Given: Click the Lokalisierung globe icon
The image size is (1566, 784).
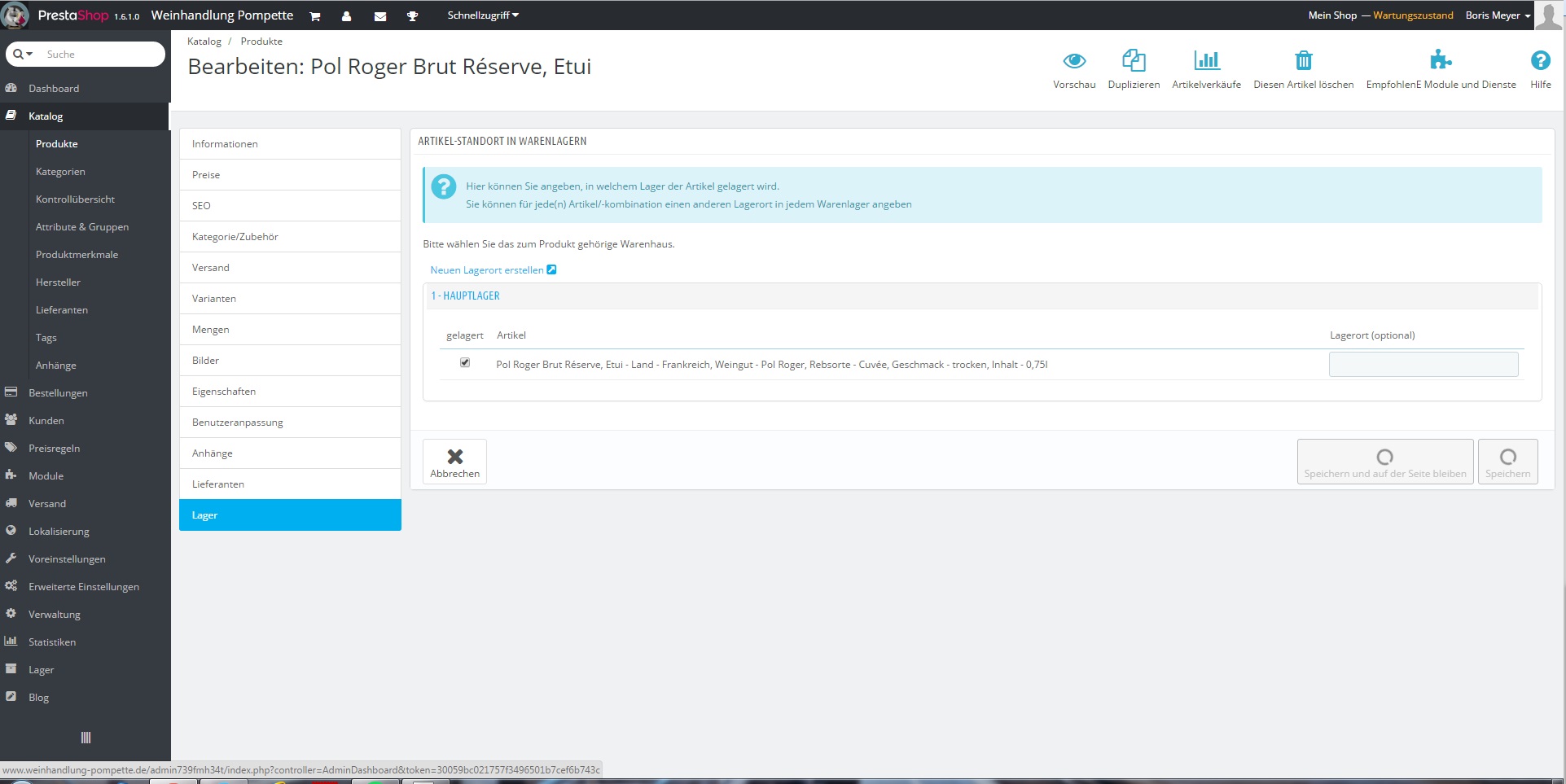Looking at the screenshot, I should 11,531.
